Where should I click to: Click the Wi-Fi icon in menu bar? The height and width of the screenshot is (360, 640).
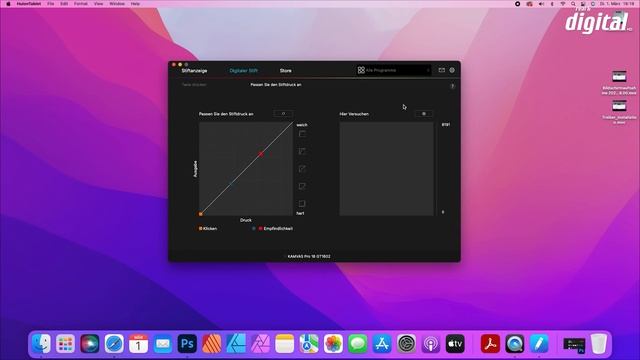[563, 4]
